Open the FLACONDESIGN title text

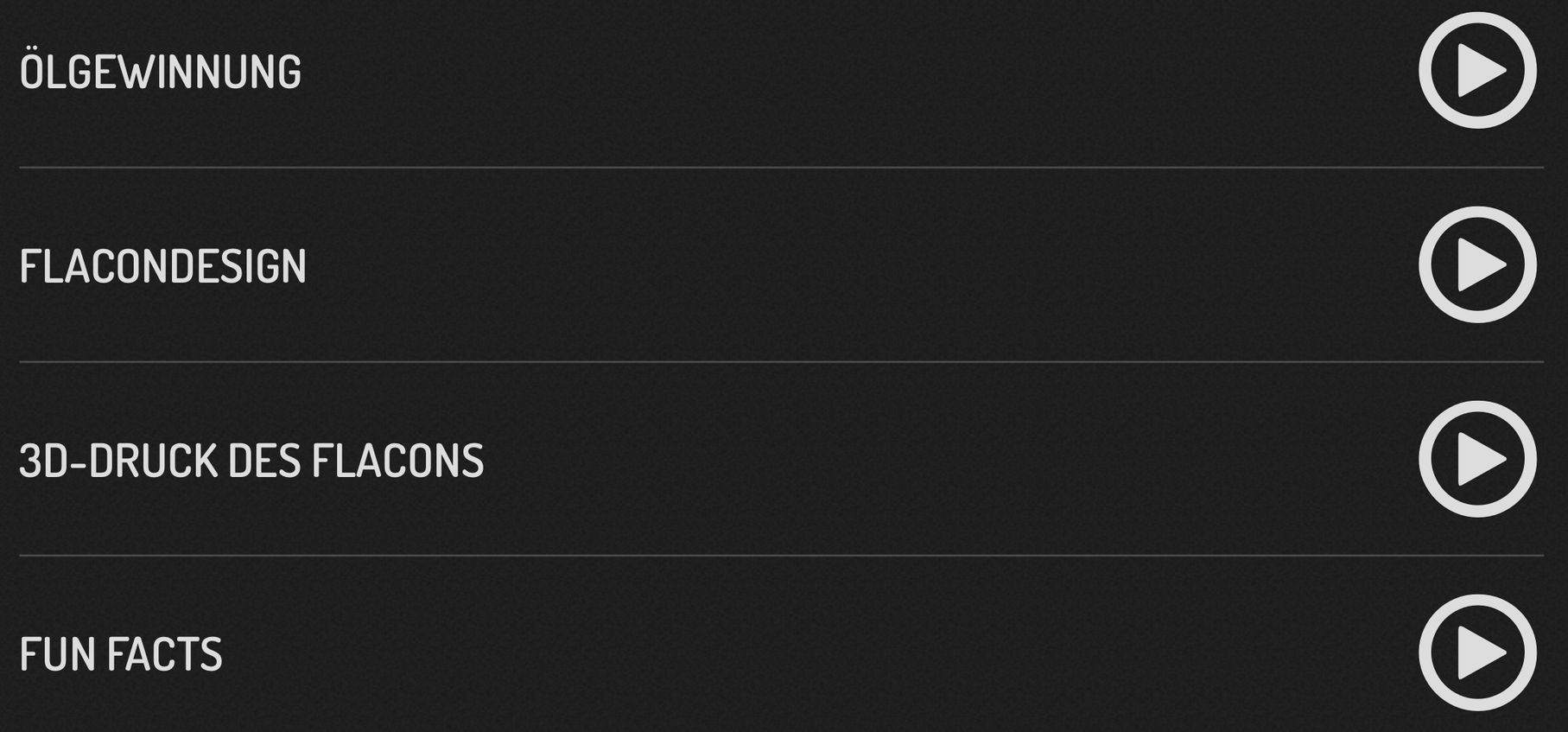(x=163, y=266)
